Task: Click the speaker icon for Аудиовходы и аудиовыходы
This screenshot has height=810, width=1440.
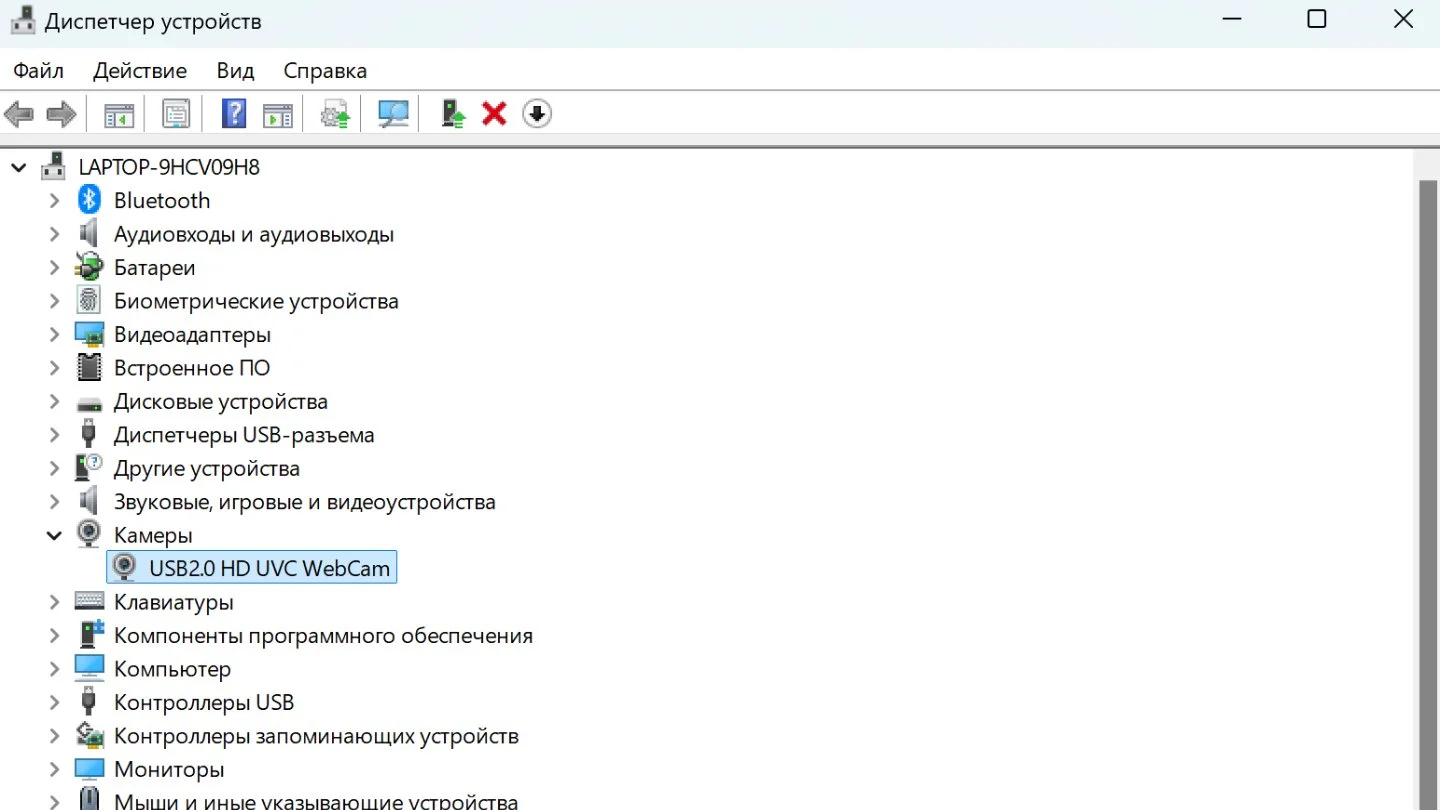Action: (90, 234)
